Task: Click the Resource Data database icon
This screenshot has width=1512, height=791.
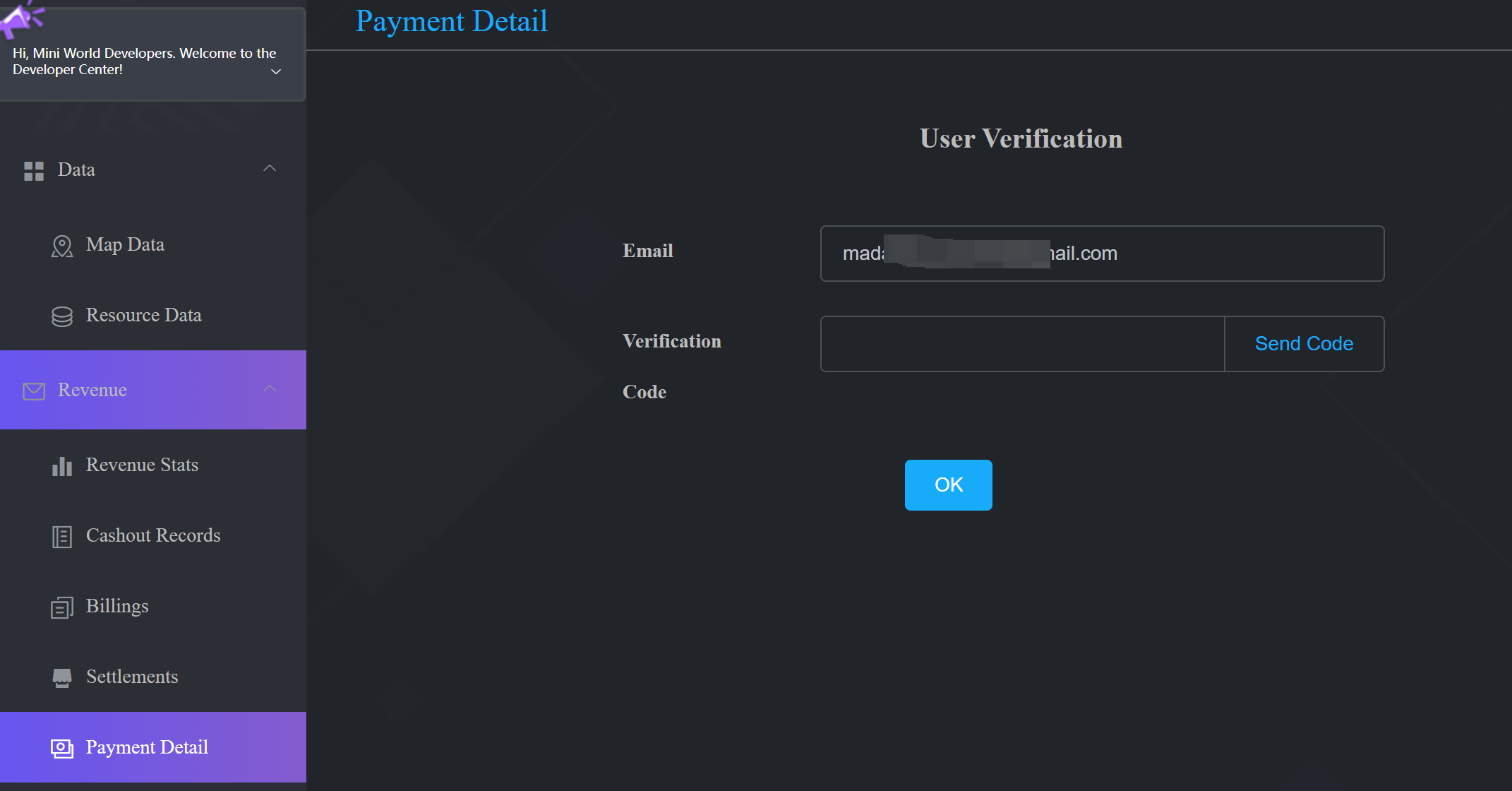Action: [x=62, y=316]
